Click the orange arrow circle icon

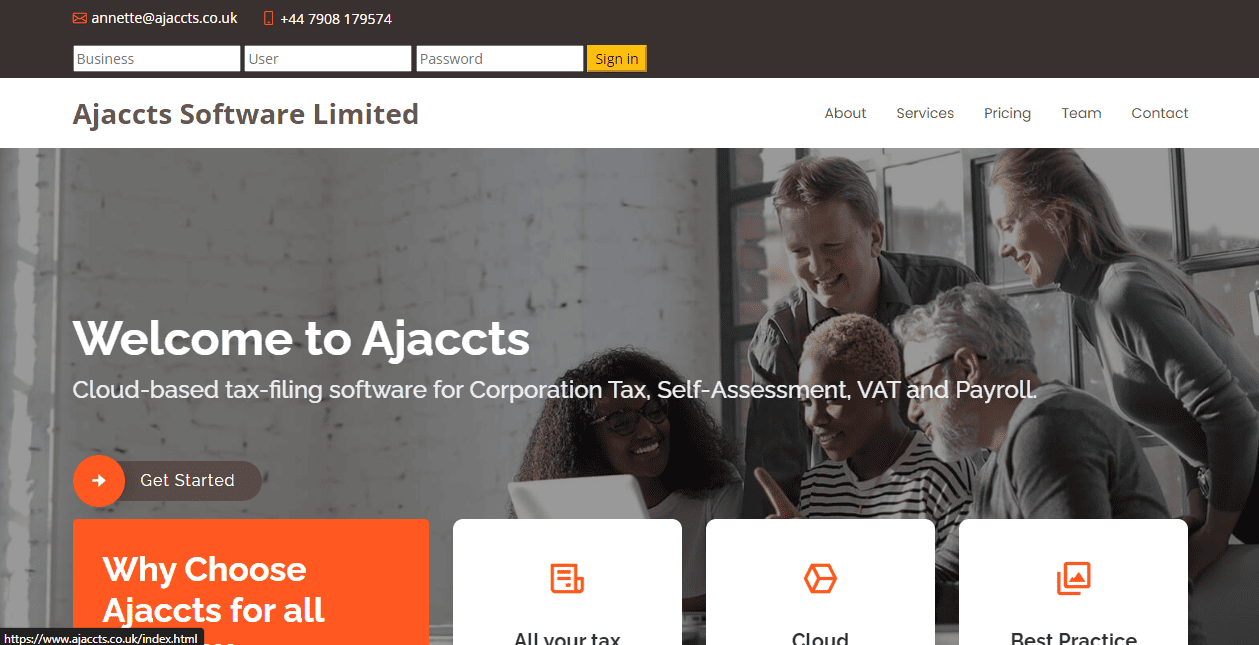[99, 481]
